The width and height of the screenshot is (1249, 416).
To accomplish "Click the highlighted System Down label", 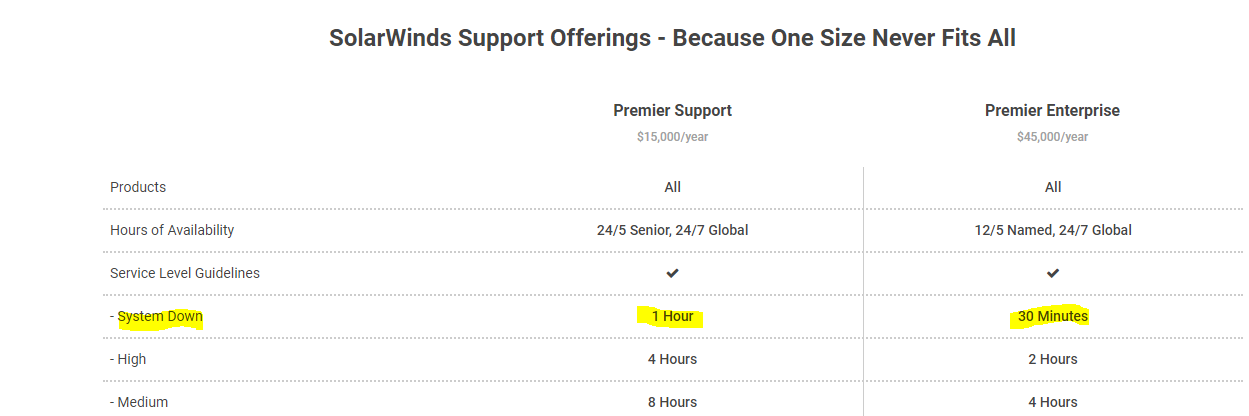I will click(x=160, y=317).
